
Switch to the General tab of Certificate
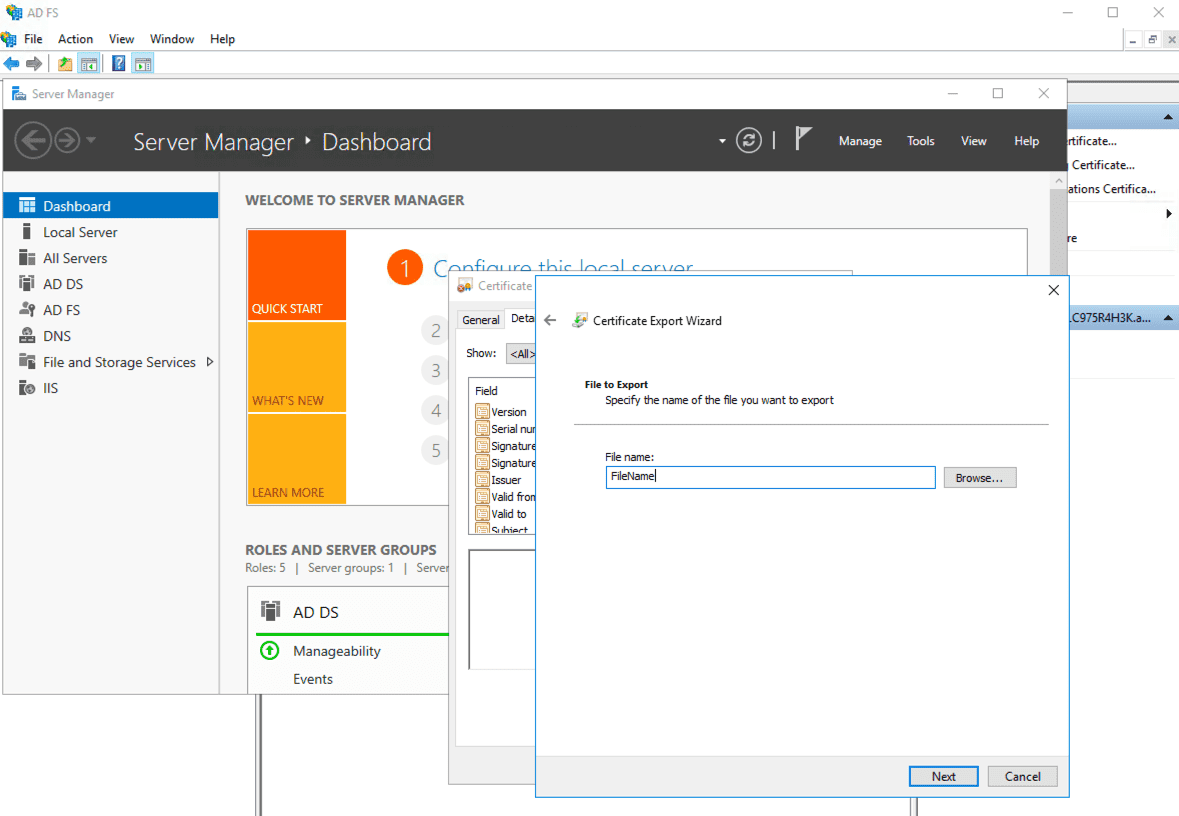[x=481, y=318]
